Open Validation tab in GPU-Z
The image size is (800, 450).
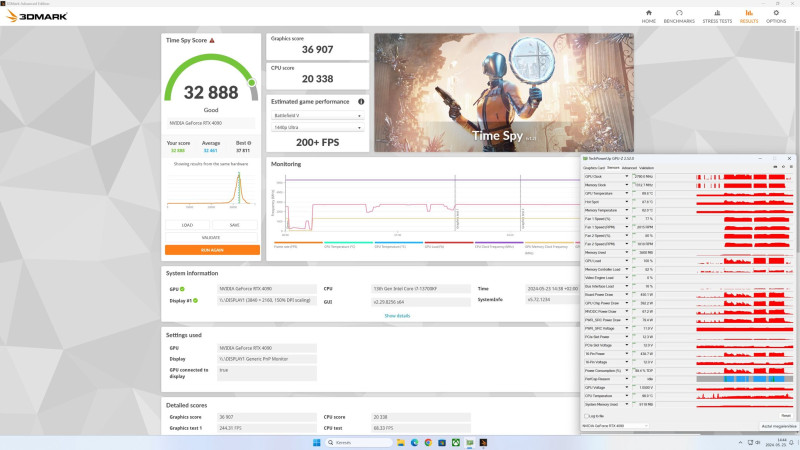pyautogui.click(x=646, y=168)
